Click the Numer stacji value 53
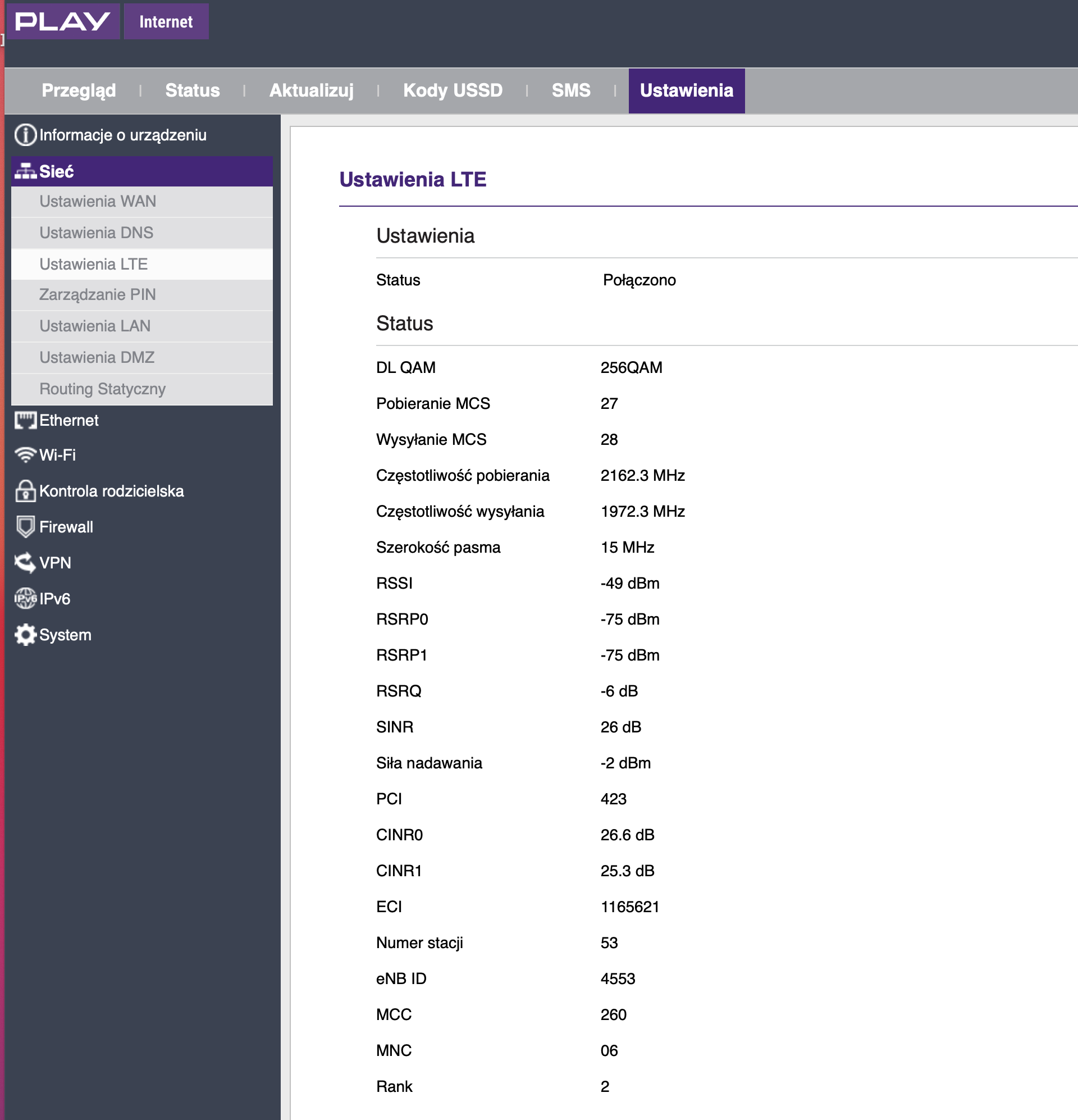 click(x=609, y=944)
